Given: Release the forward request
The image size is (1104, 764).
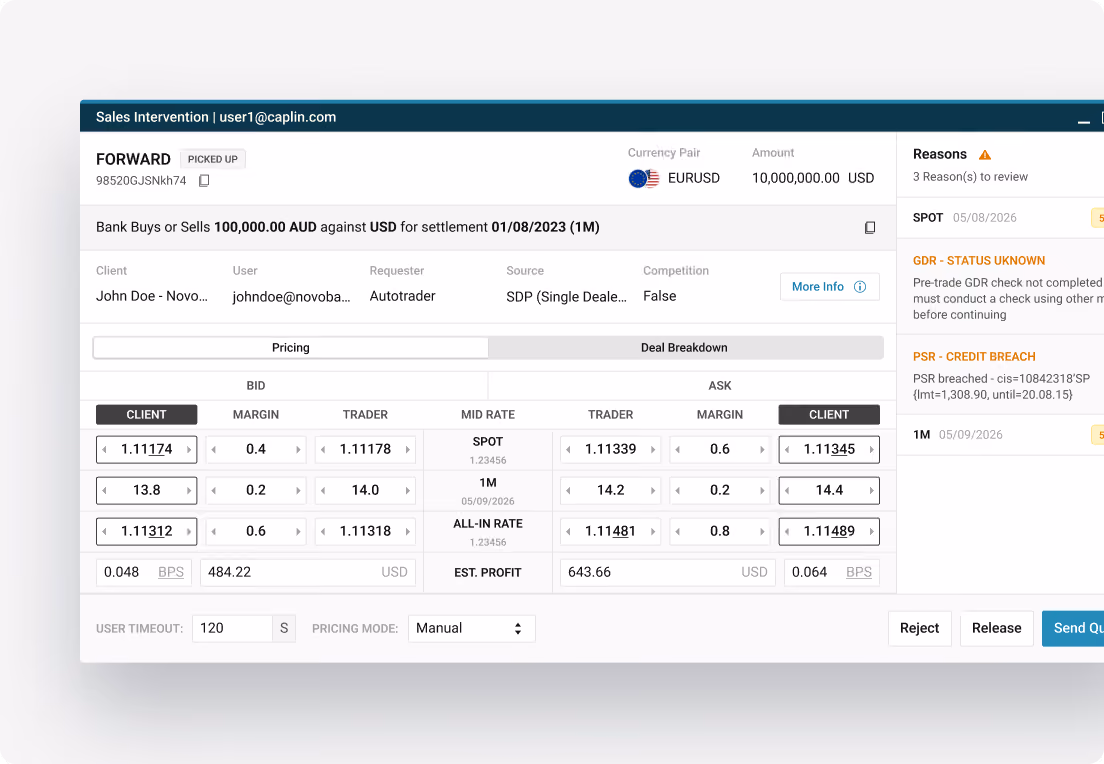Looking at the screenshot, I should tap(996, 628).
